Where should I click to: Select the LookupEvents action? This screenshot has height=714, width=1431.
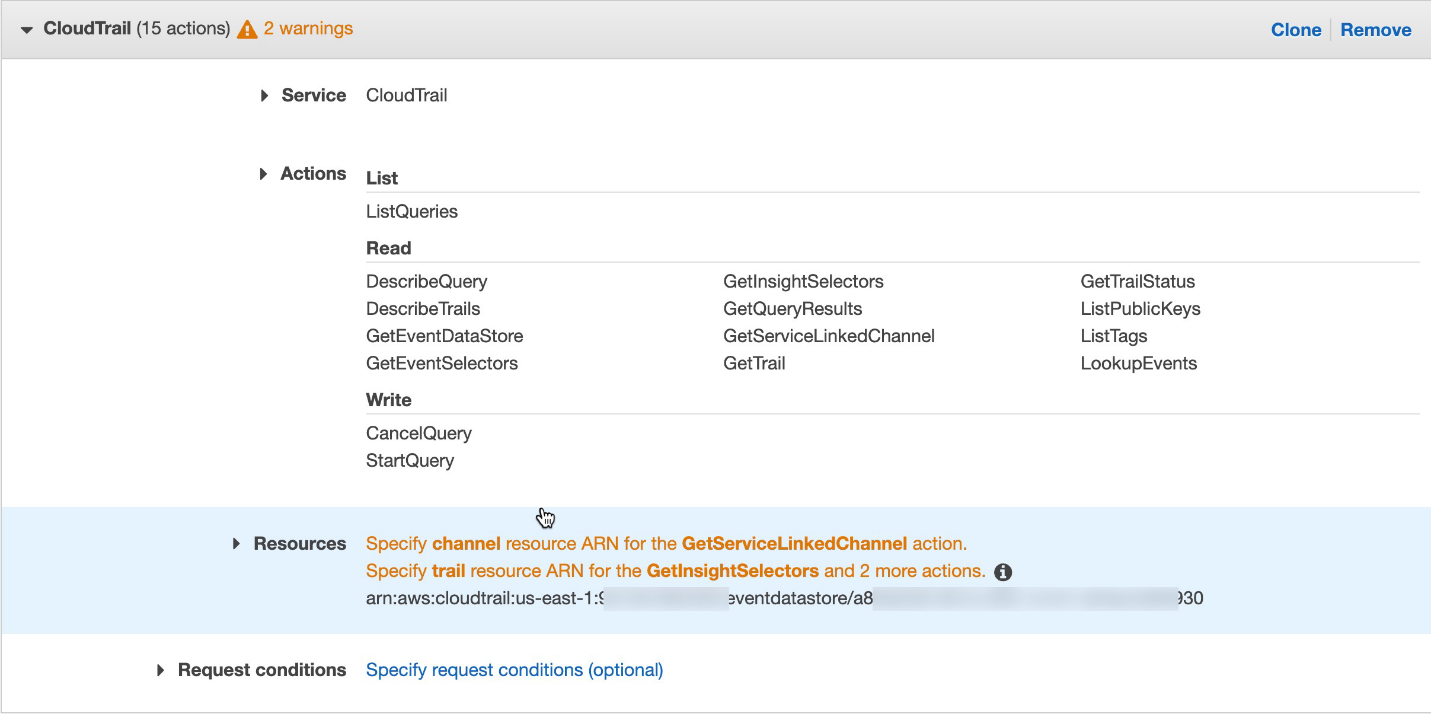pos(1139,363)
